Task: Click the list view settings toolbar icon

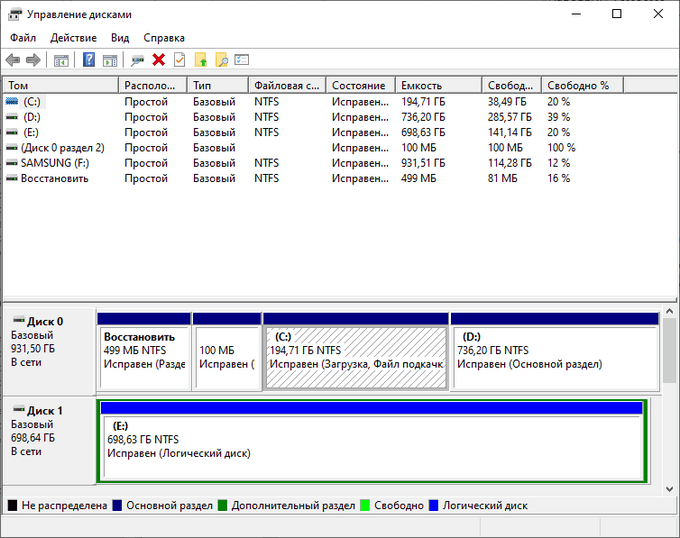Action: pos(242,60)
